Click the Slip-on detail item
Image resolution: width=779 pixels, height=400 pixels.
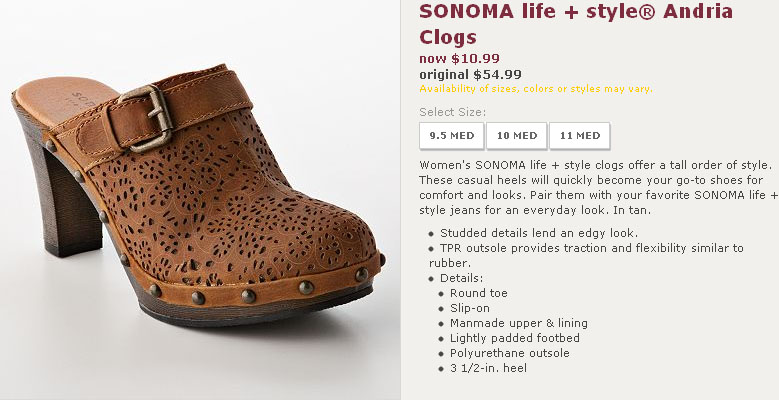pos(469,308)
